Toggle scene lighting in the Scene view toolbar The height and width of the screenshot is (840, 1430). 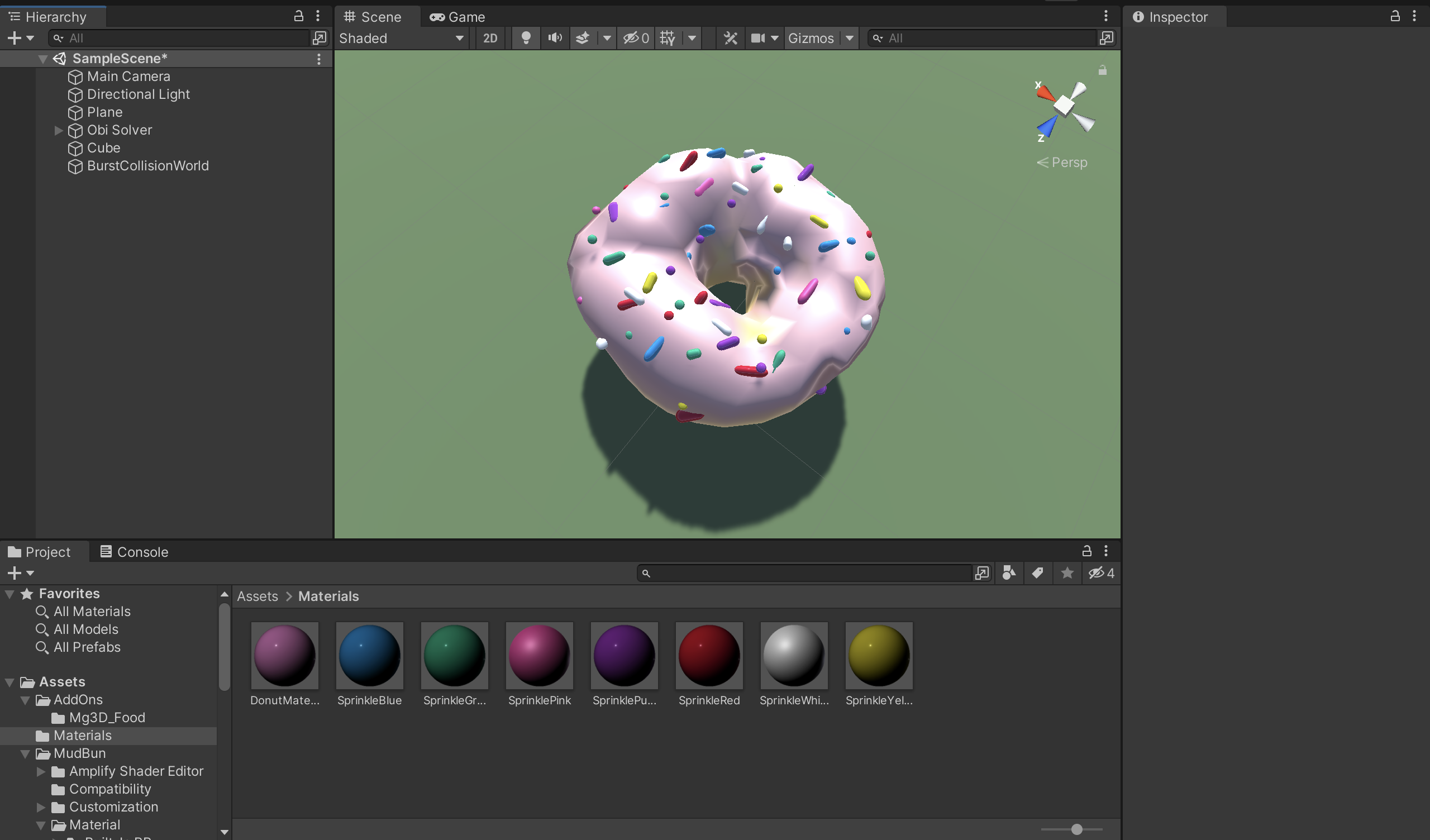point(526,38)
